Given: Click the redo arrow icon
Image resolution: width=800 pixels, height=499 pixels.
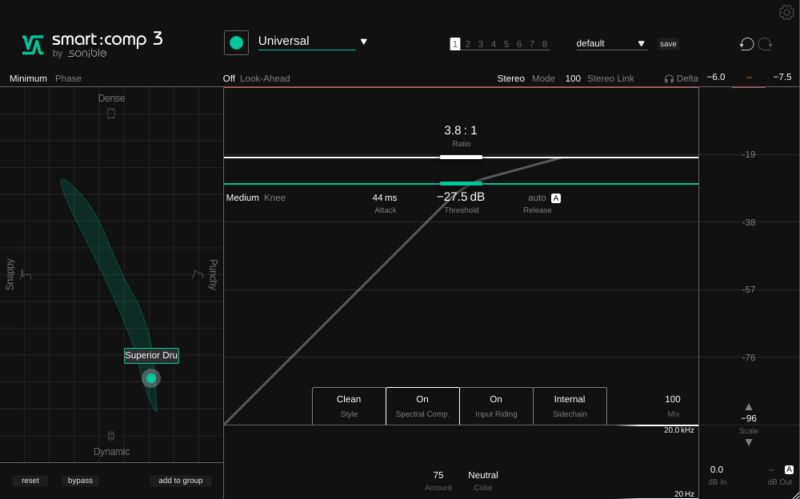Looking at the screenshot, I should click(x=766, y=44).
